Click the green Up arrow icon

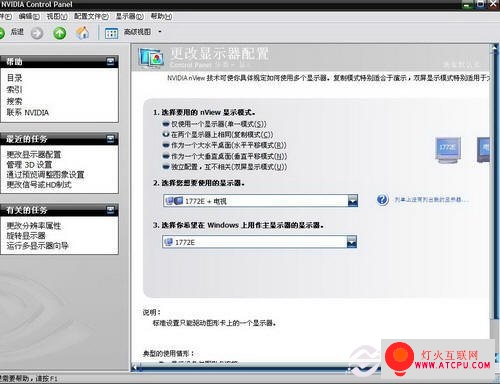(x=60, y=33)
